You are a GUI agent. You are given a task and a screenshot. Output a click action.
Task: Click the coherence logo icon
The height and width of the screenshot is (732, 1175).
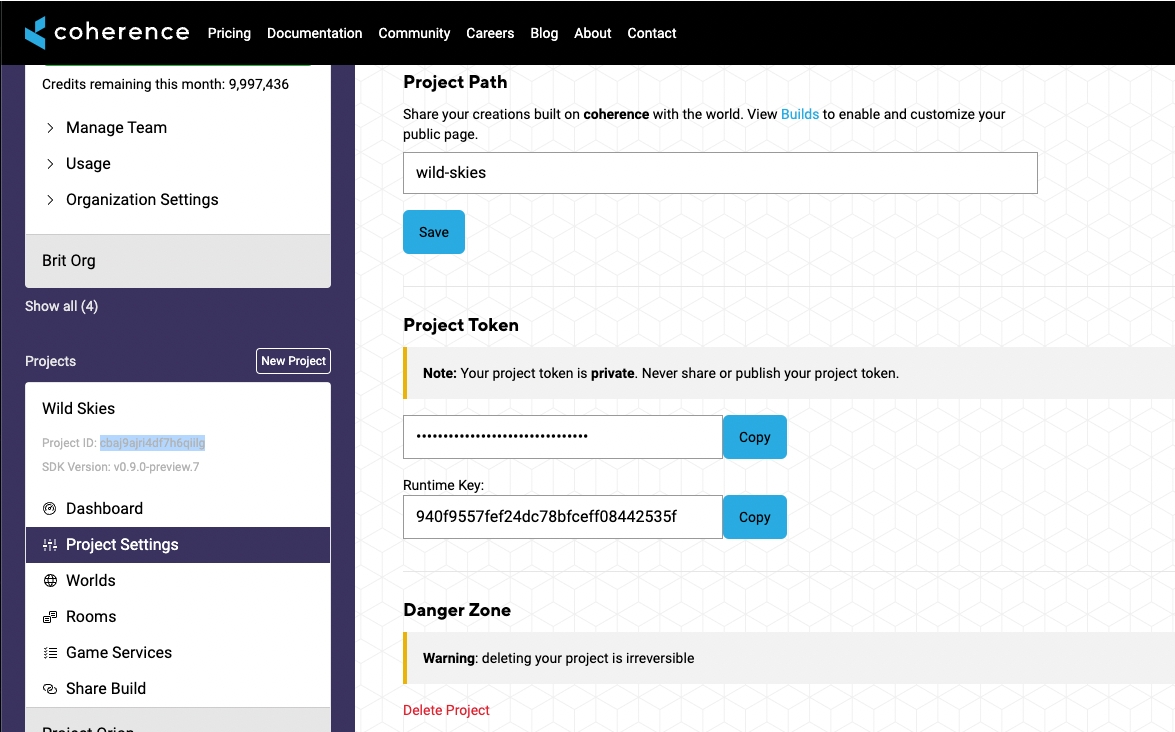(36, 32)
